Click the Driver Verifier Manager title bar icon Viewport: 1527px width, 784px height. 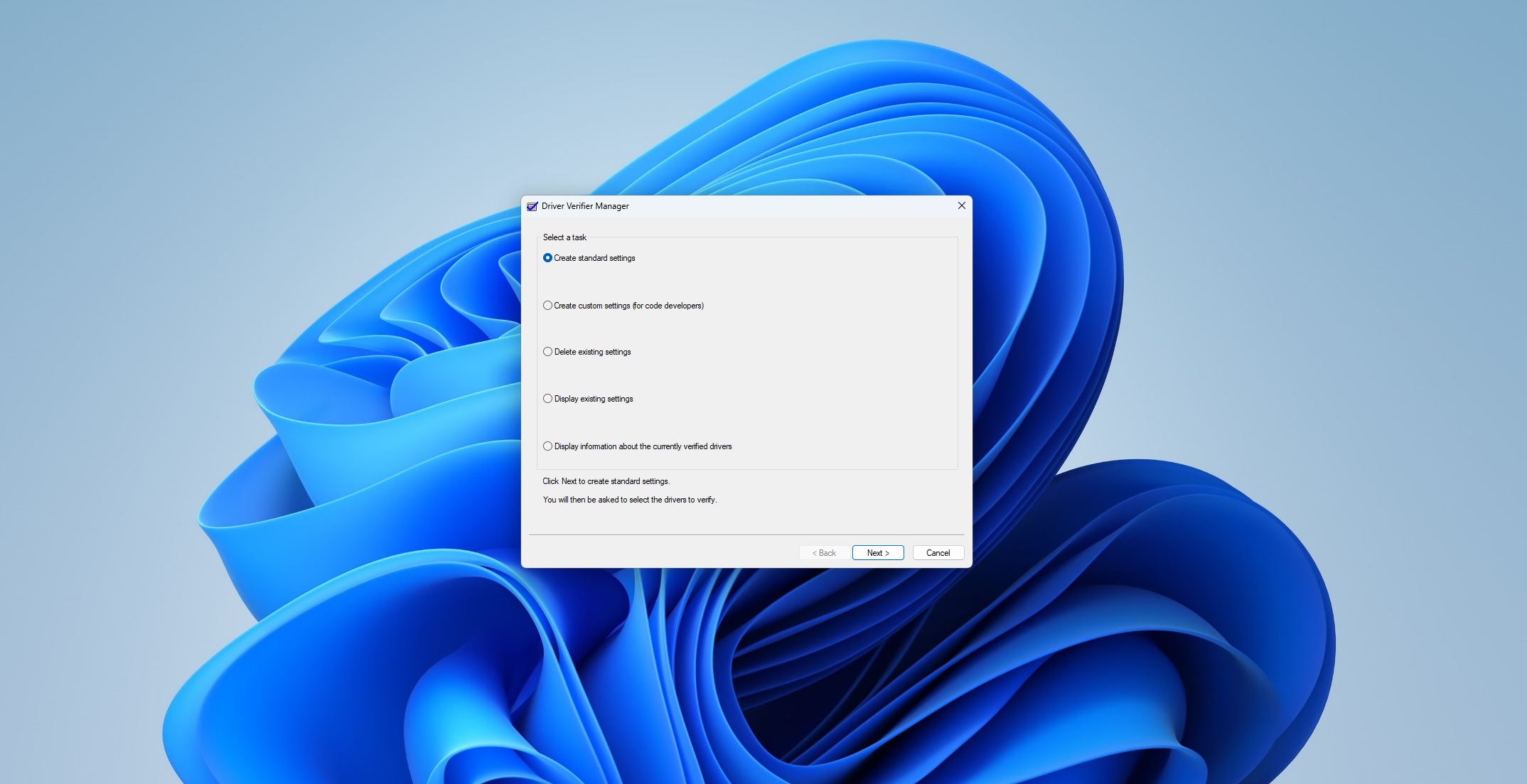(532, 205)
